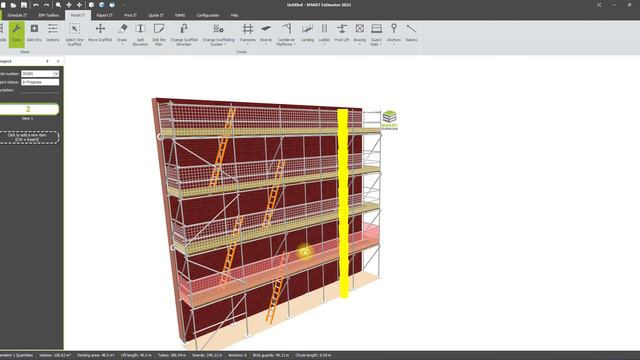Click the Tubes length in status bar
The height and width of the screenshot is (360, 640).
(x=172, y=355)
